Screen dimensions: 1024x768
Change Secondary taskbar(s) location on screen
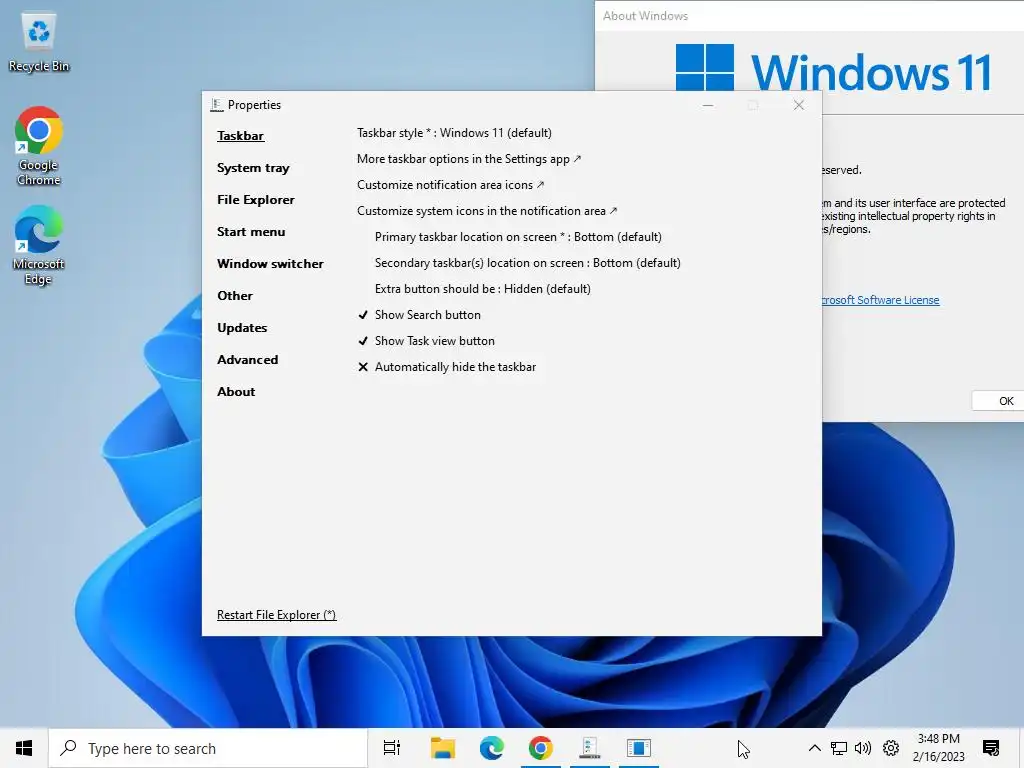[528, 263]
